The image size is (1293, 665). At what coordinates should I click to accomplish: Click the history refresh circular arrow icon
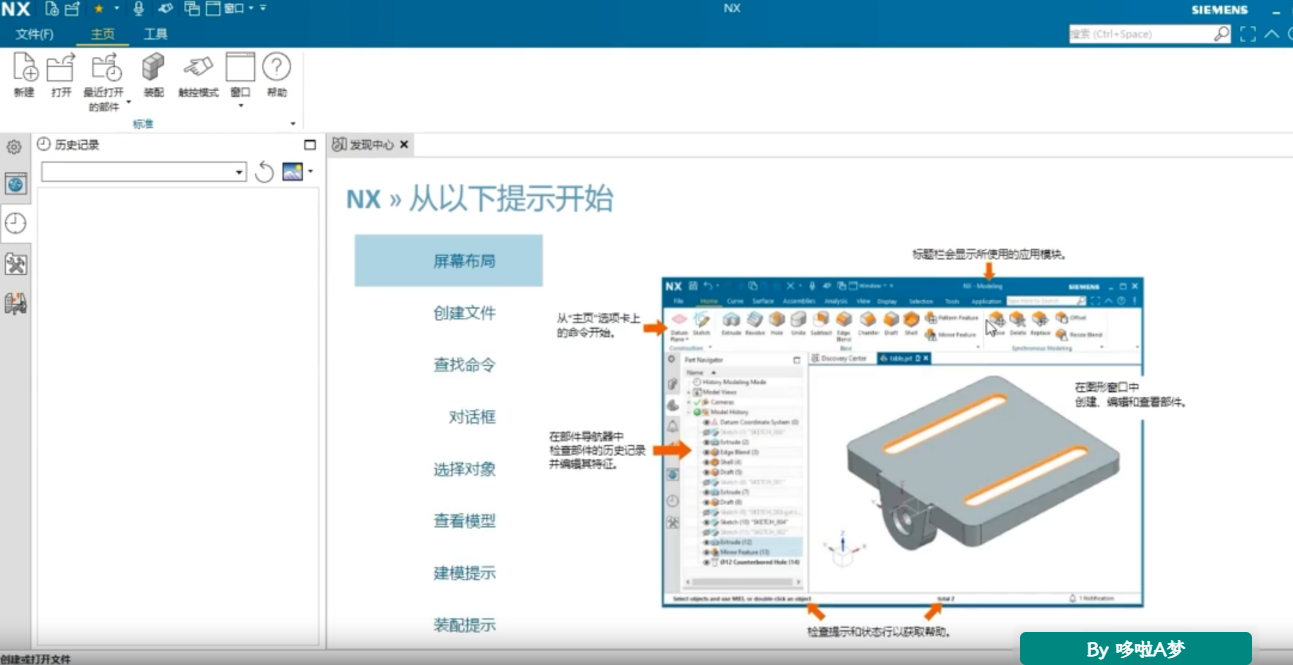264,172
